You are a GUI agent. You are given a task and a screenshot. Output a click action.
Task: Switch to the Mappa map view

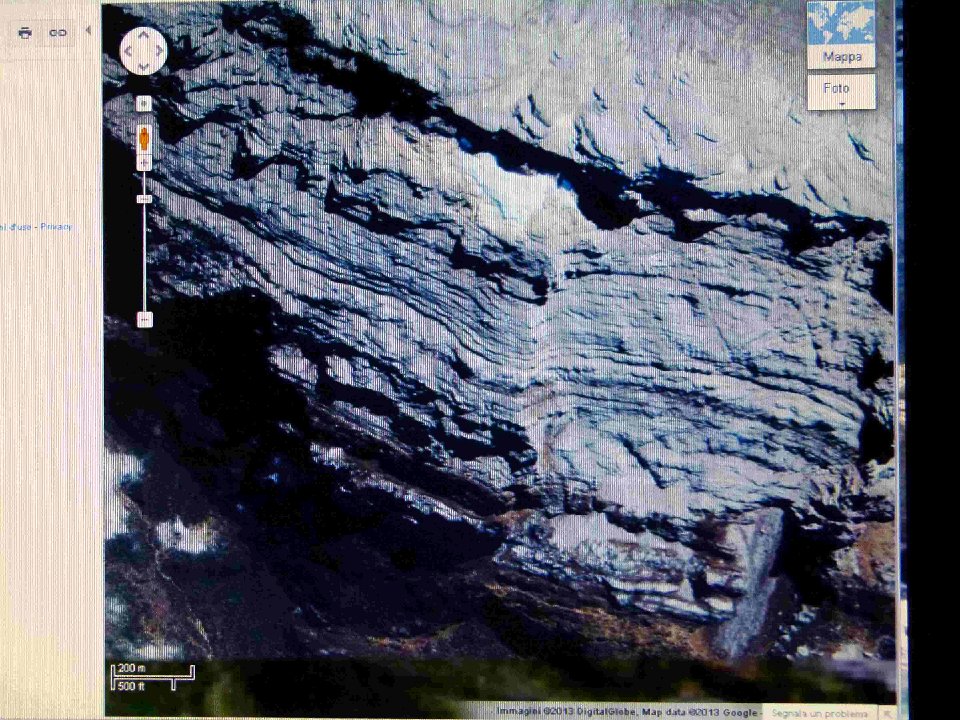pos(842,57)
